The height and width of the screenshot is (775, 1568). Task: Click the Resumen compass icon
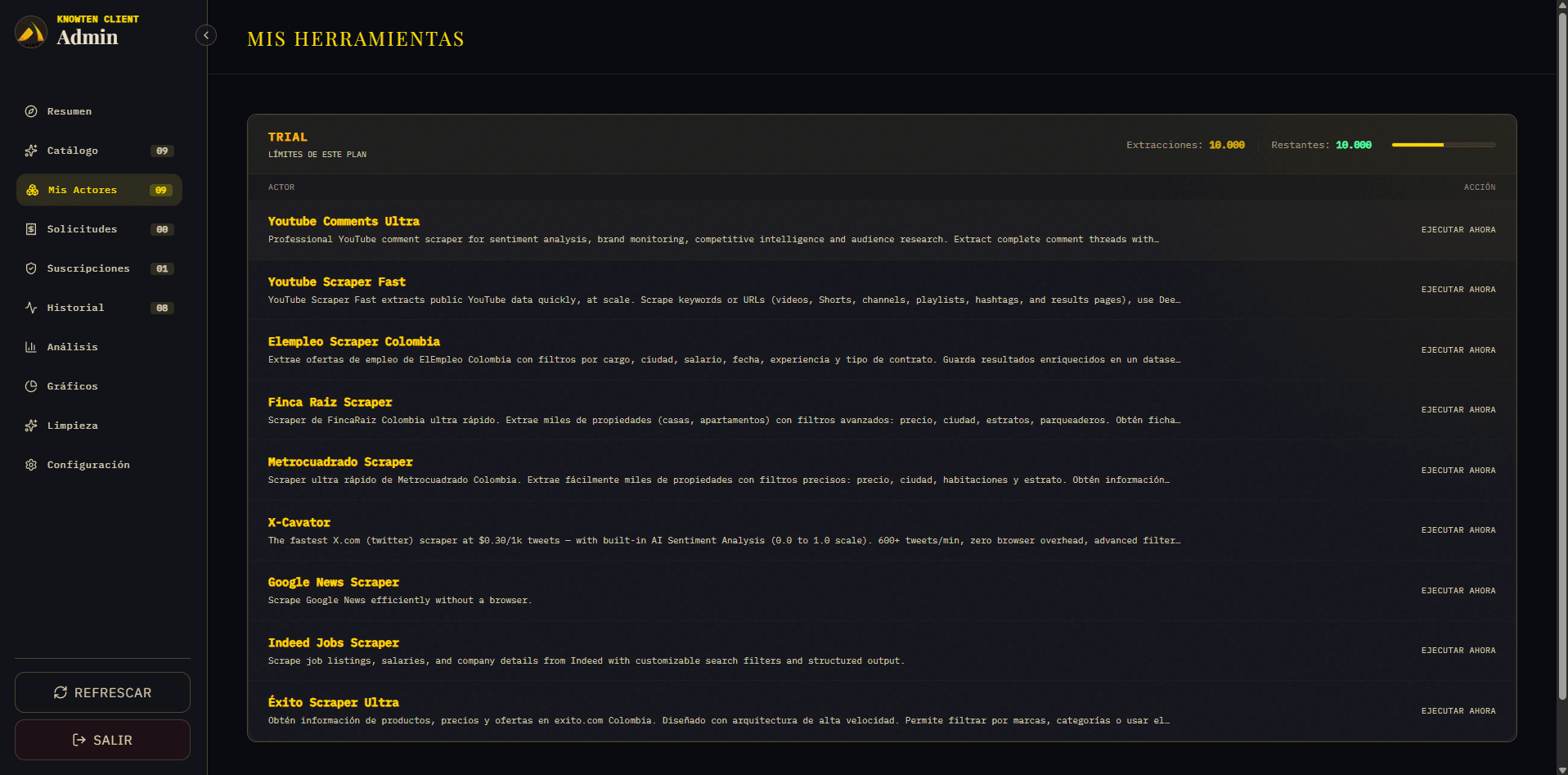[31, 111]
